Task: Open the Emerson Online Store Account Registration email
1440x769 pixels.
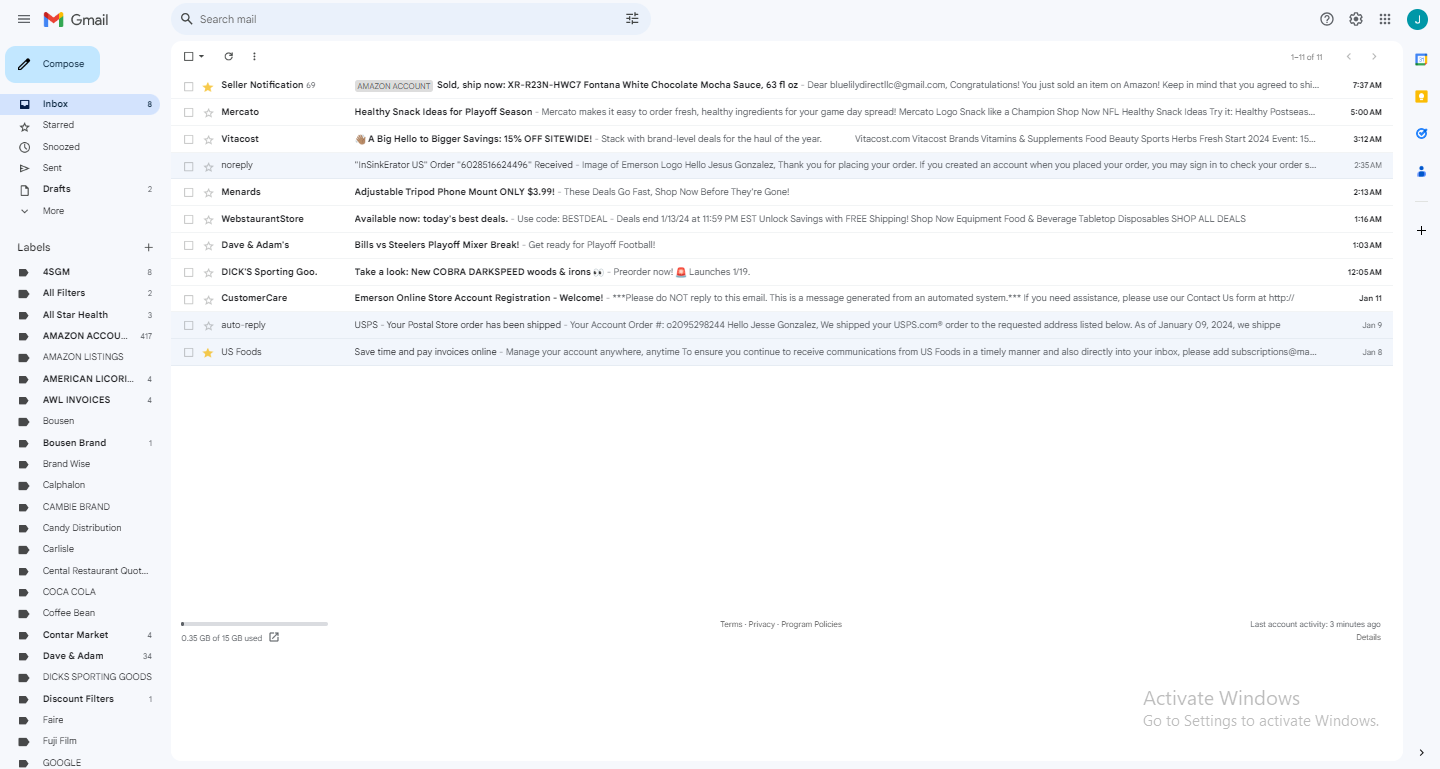Action: pos(782,298)
